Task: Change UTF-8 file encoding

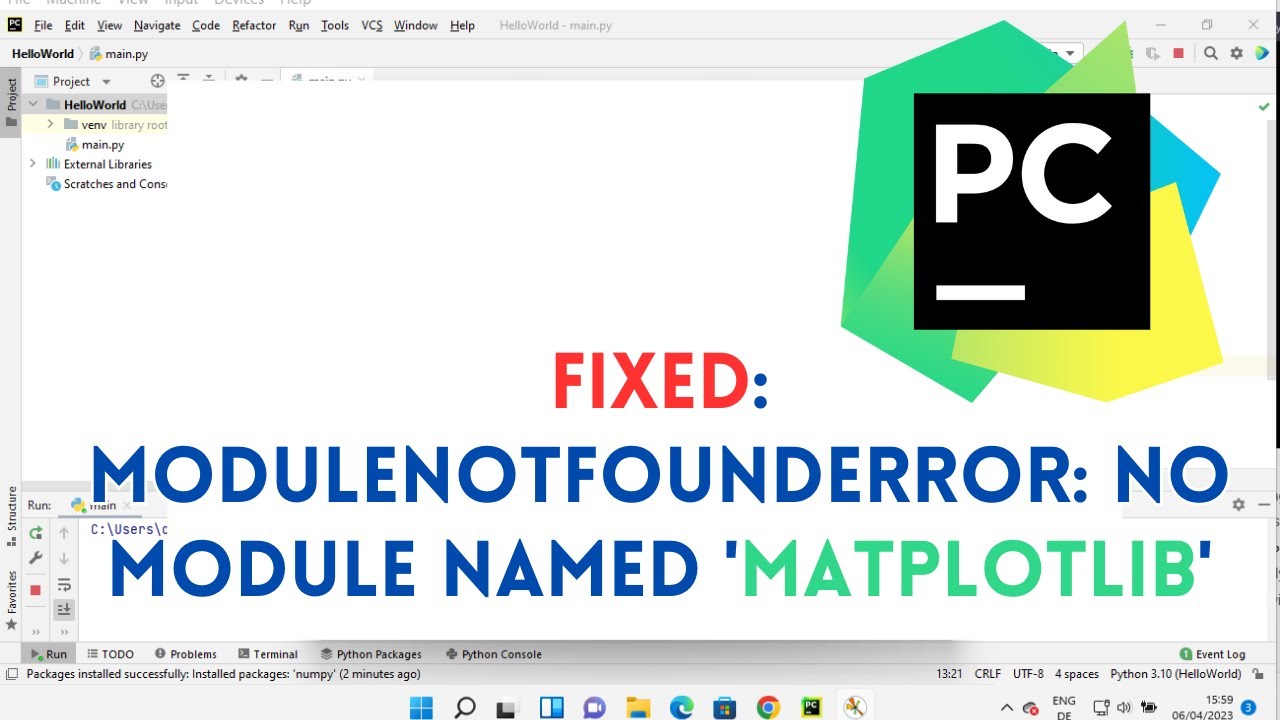Action: (x=1028, y=674)
